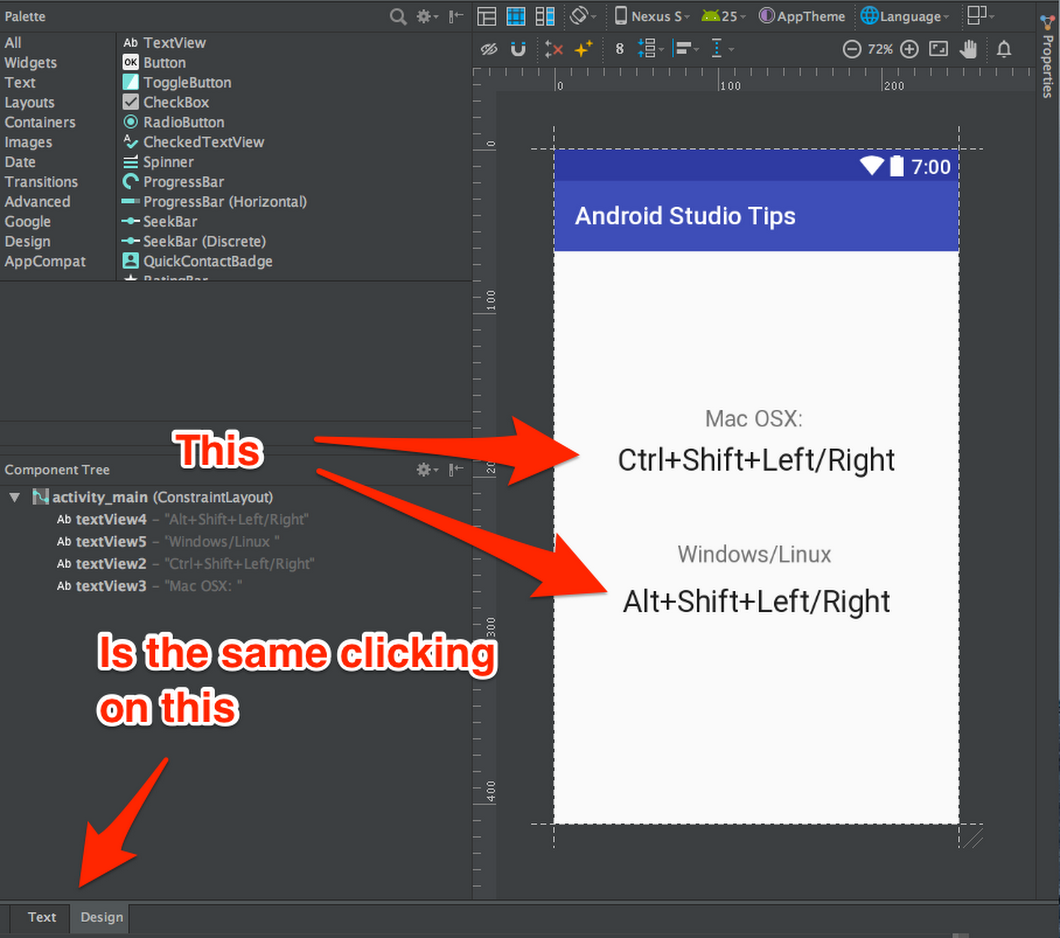This screenshot has height=938, width=1060.
Task: Open the Language dropdown
Action: (x=905, y=16)
